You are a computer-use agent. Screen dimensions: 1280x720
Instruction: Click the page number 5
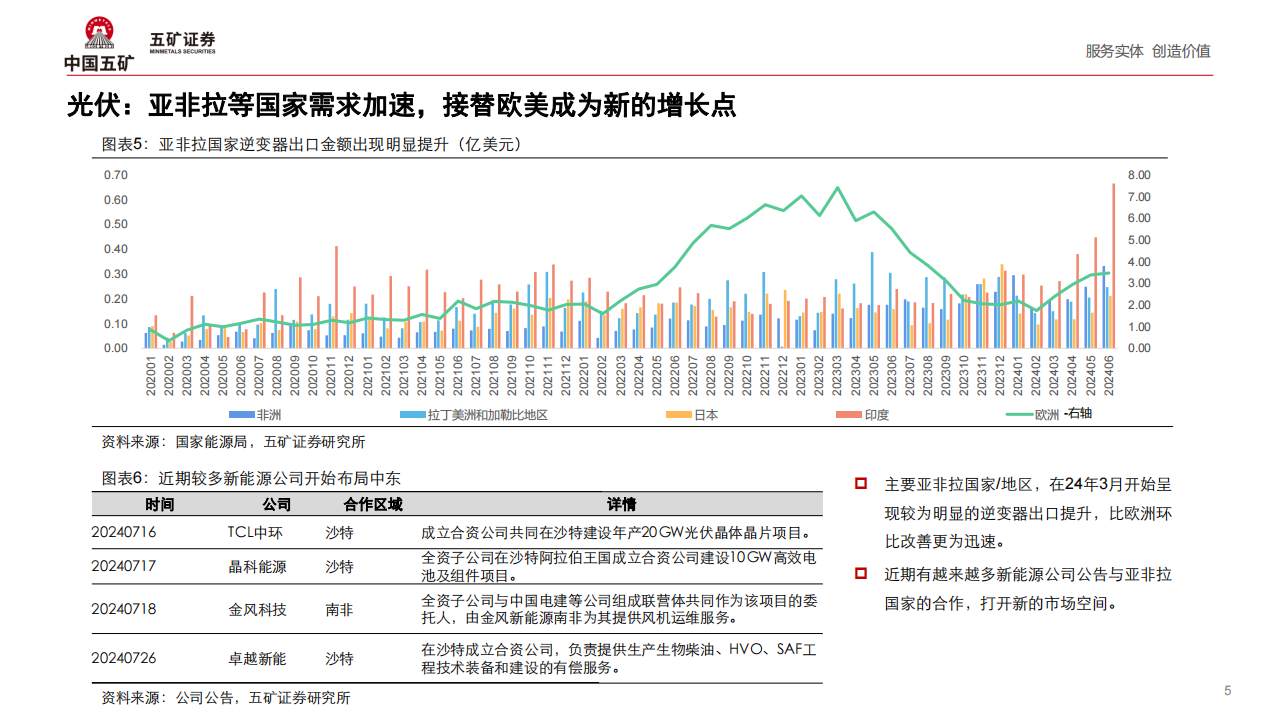(x=1228, y=690)
